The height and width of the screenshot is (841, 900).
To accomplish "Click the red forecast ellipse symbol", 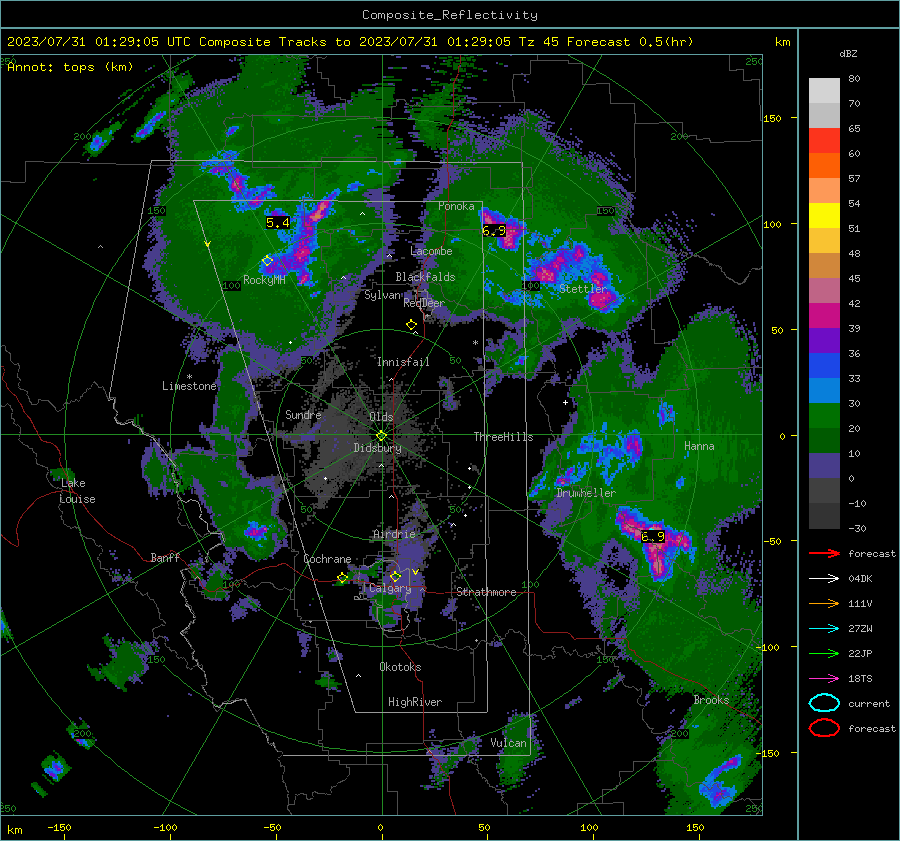I will (x=824, y=728).
